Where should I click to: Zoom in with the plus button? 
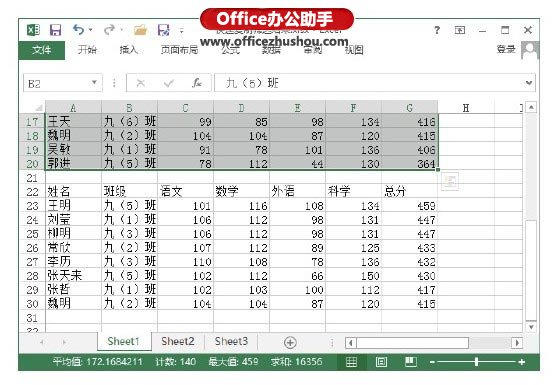522,362
